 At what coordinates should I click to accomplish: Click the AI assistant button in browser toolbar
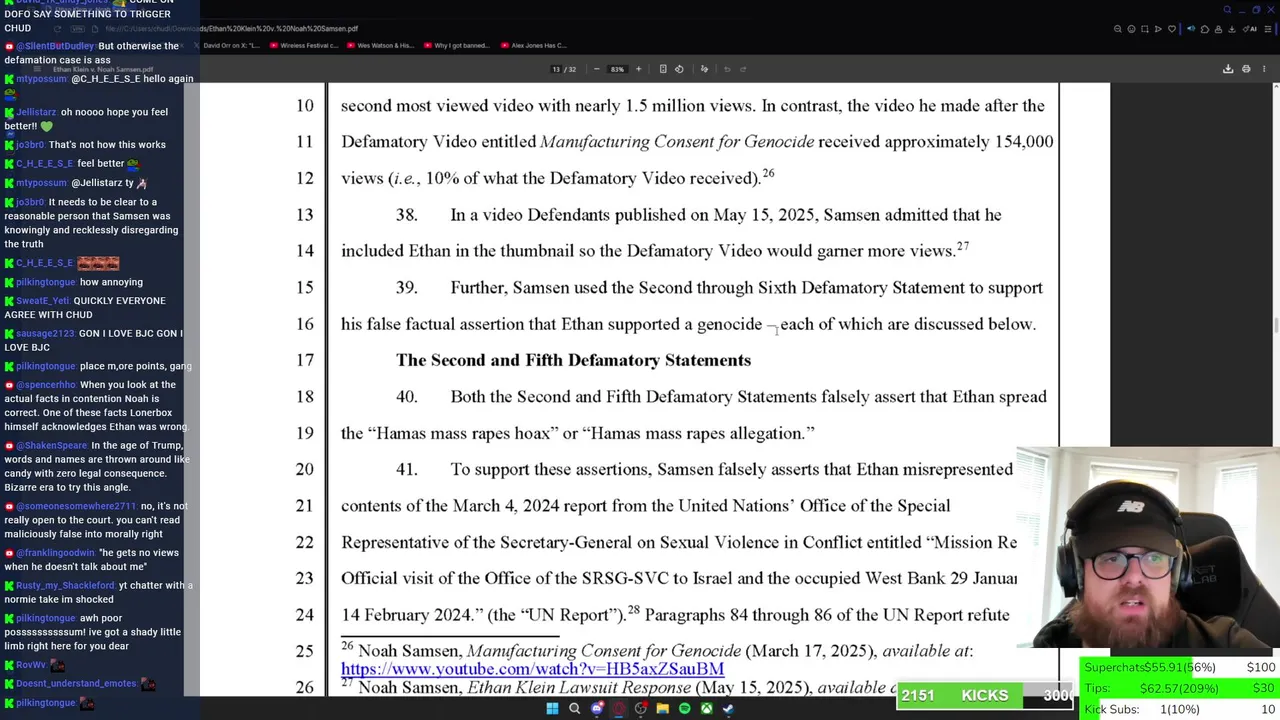point(1252,29)
